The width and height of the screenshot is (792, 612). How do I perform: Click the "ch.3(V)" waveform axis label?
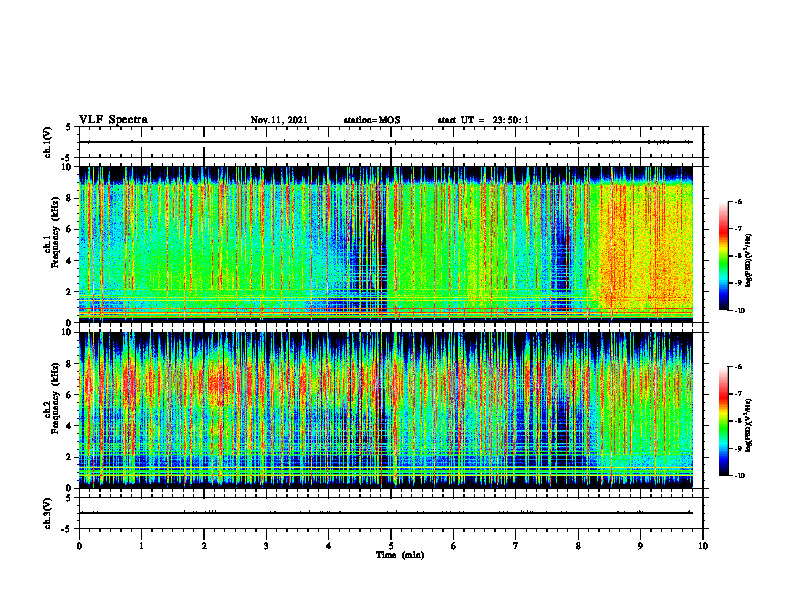click(x=47, y=513)
